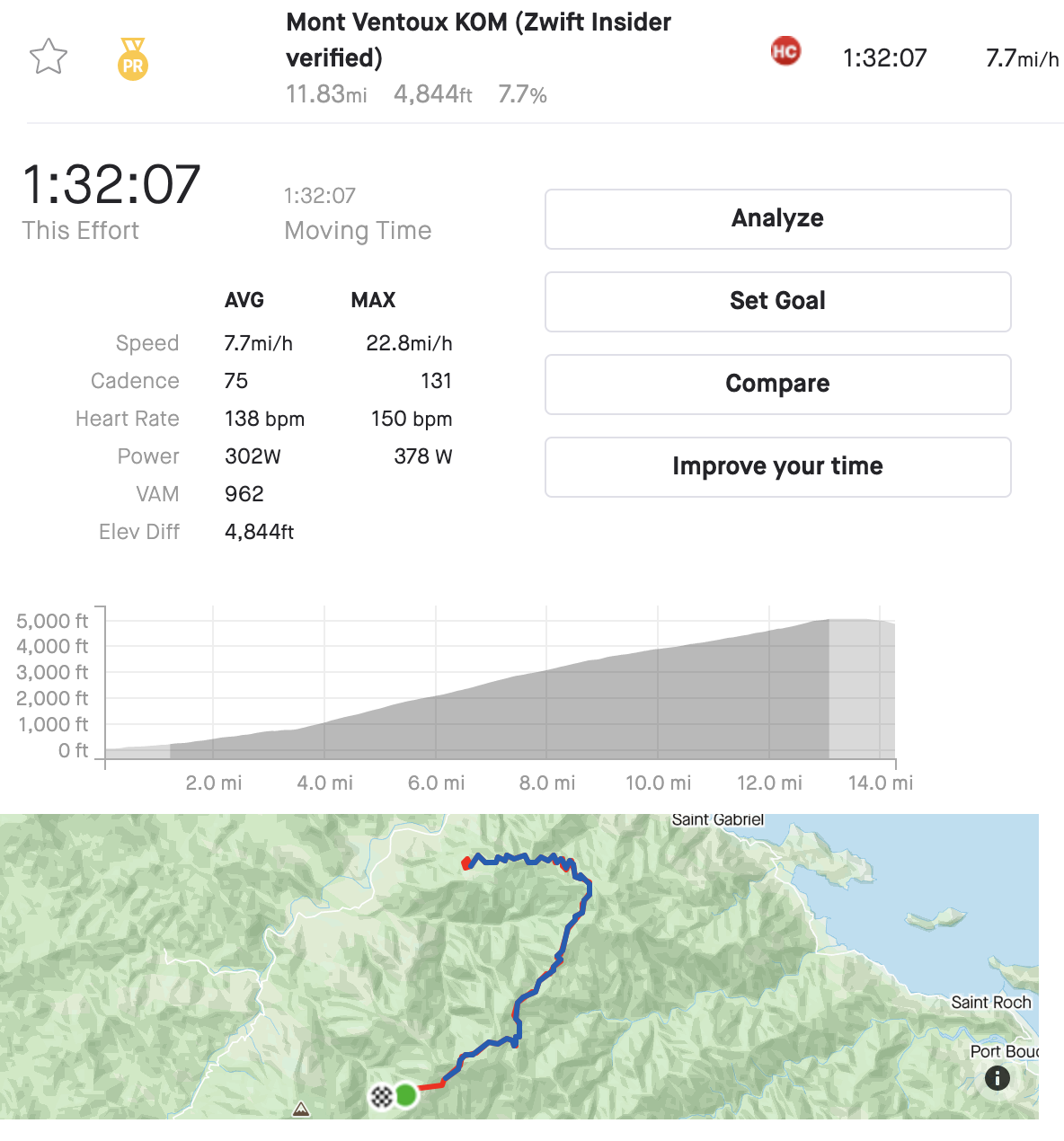Open the Mont Ventoux KOM segment title

(478, 40)
